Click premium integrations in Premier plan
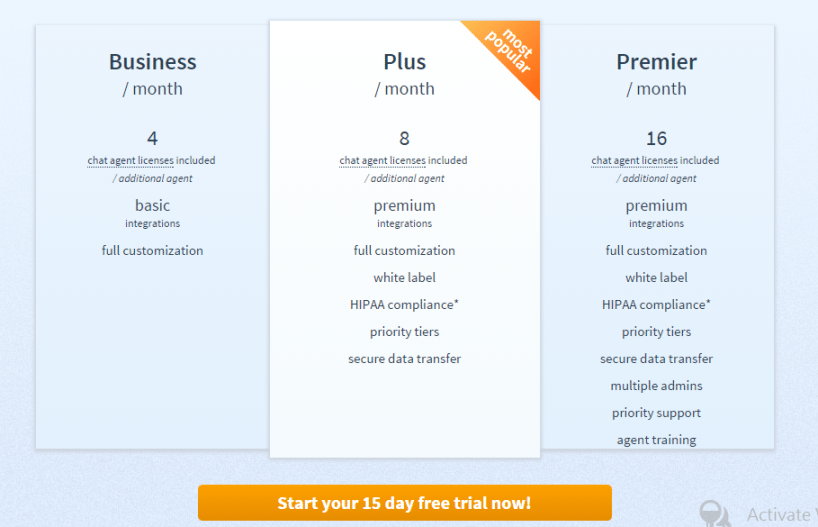Image resolution: width=818 pixels, height=527 pixels. pyautogui.click(x=656, y=213)
